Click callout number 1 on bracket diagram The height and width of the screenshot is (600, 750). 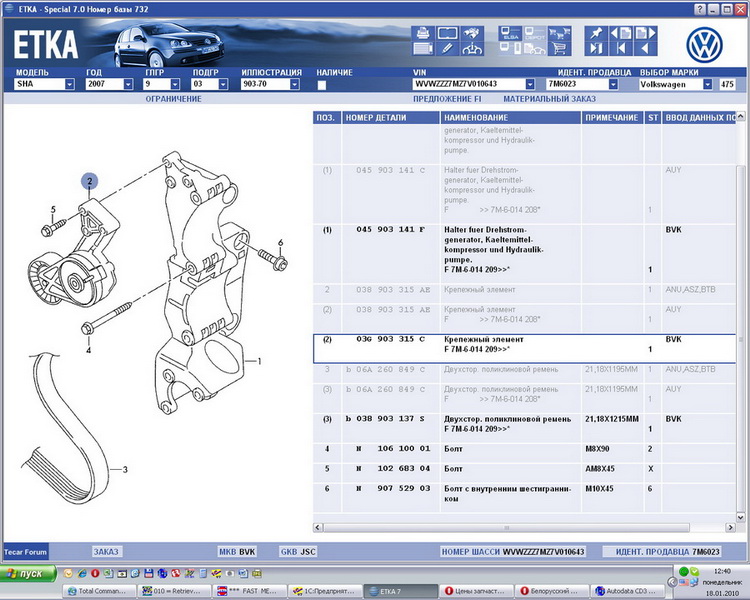coord(259,361)
